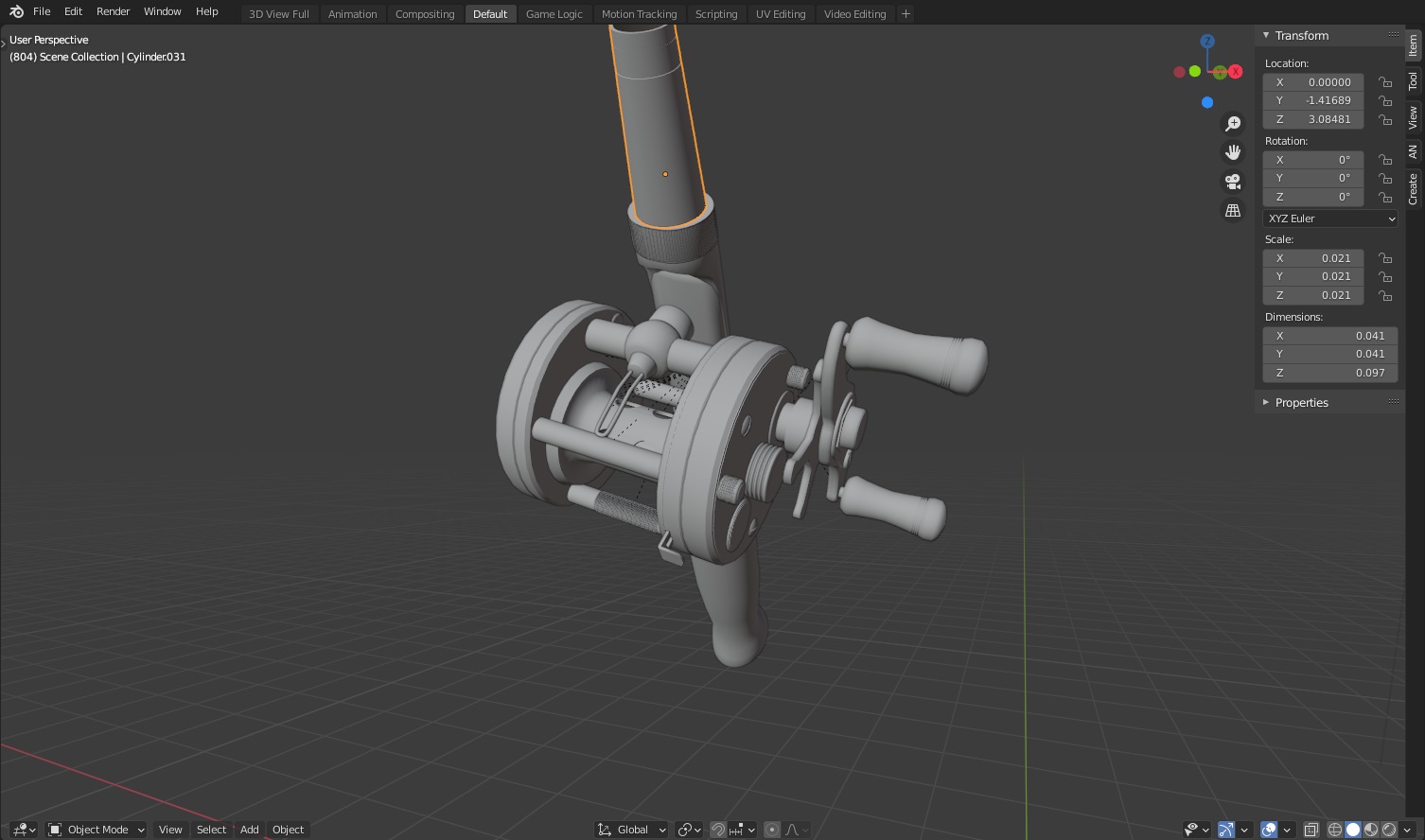The image size is (1425, 840).
Task: Switch to orthographic view with grid icon
Action: (1233, 211)
